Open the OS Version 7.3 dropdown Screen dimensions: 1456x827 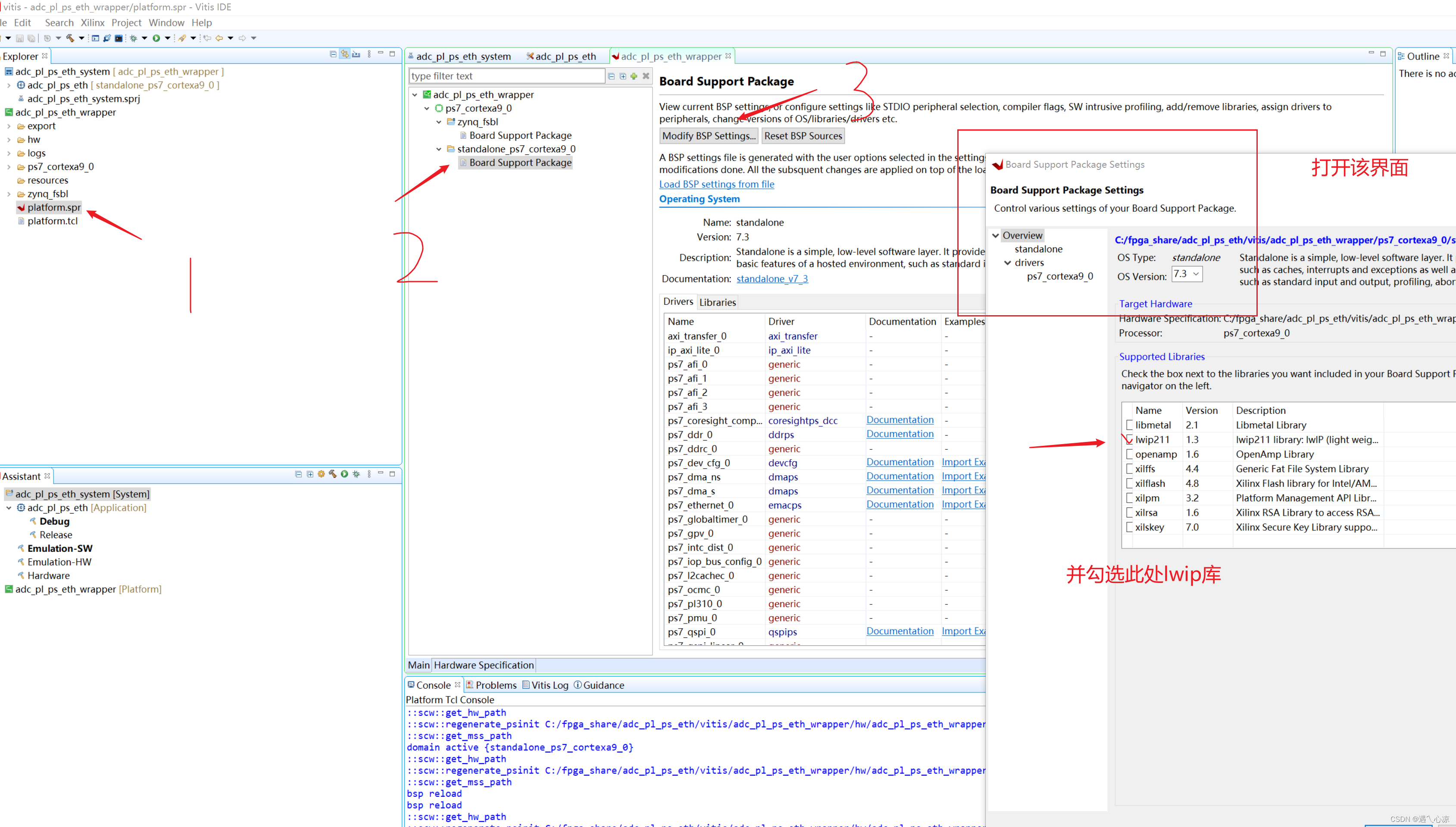pos(1187,274)
